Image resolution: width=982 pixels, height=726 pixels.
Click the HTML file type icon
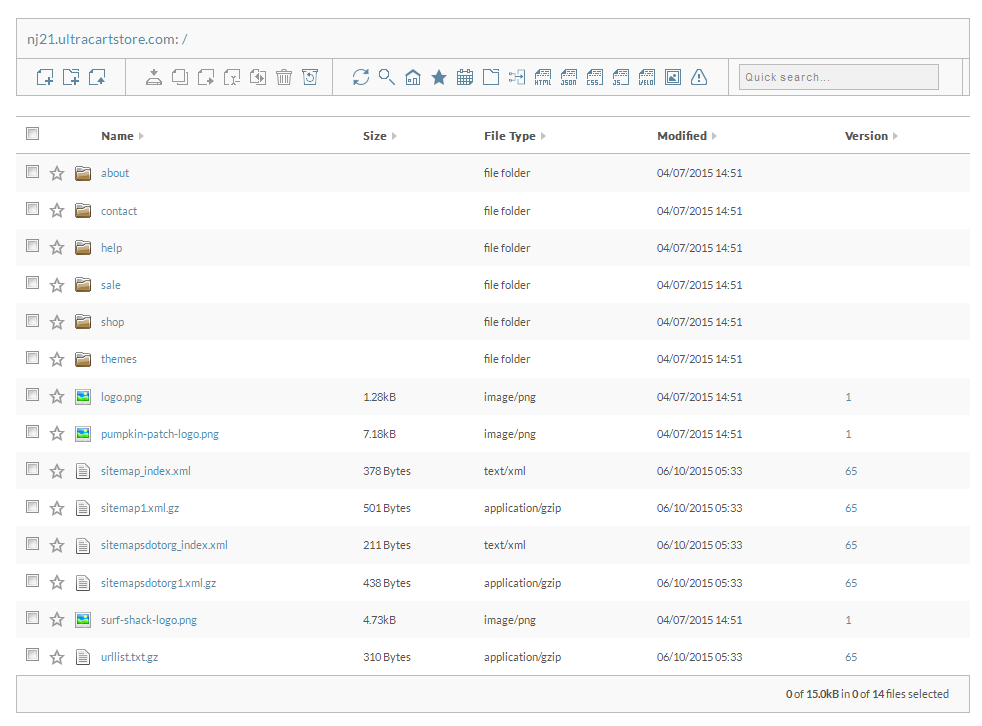(543, 77)
